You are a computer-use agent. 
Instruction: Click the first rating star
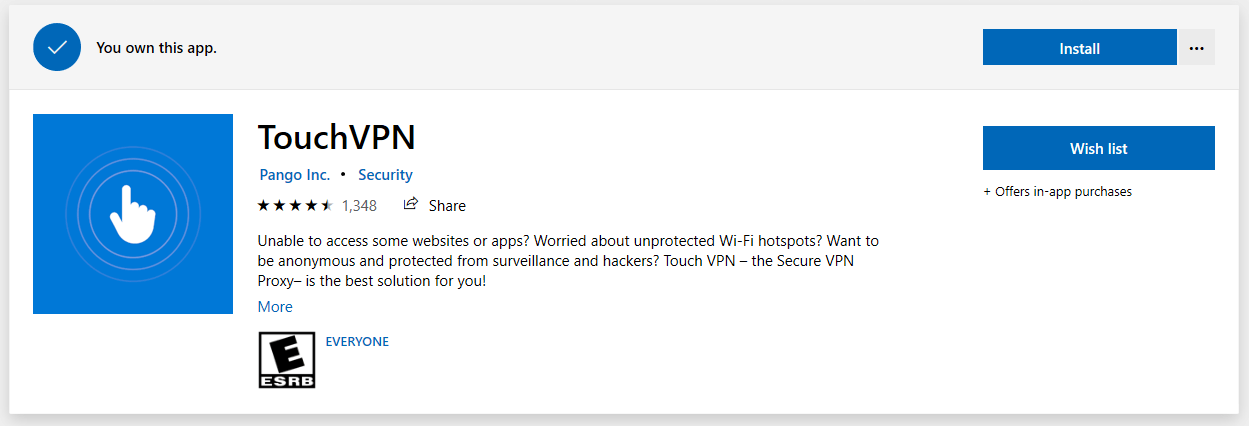coord(264,206)
